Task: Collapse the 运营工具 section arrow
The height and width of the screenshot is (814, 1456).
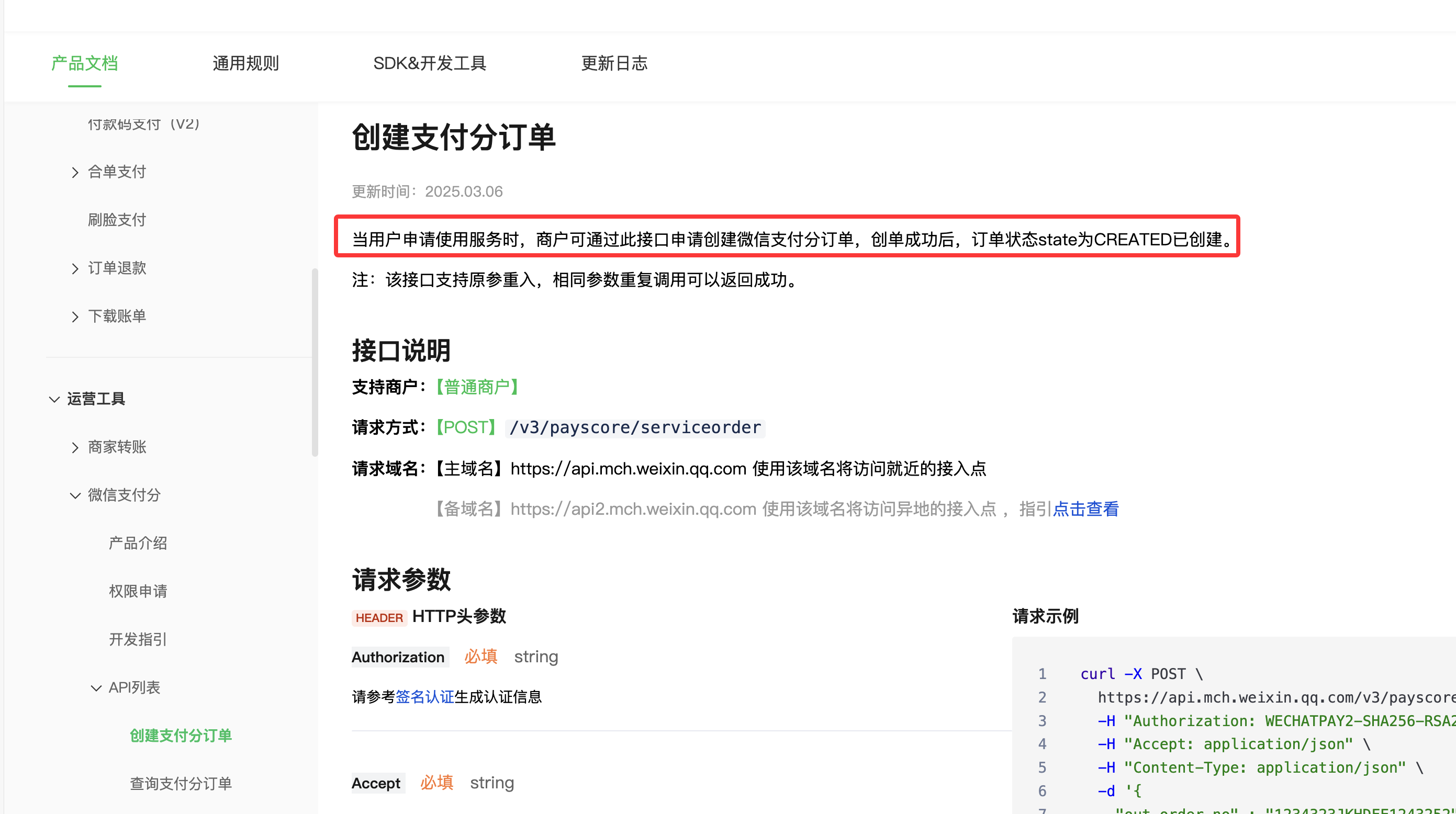Action: 54,399
